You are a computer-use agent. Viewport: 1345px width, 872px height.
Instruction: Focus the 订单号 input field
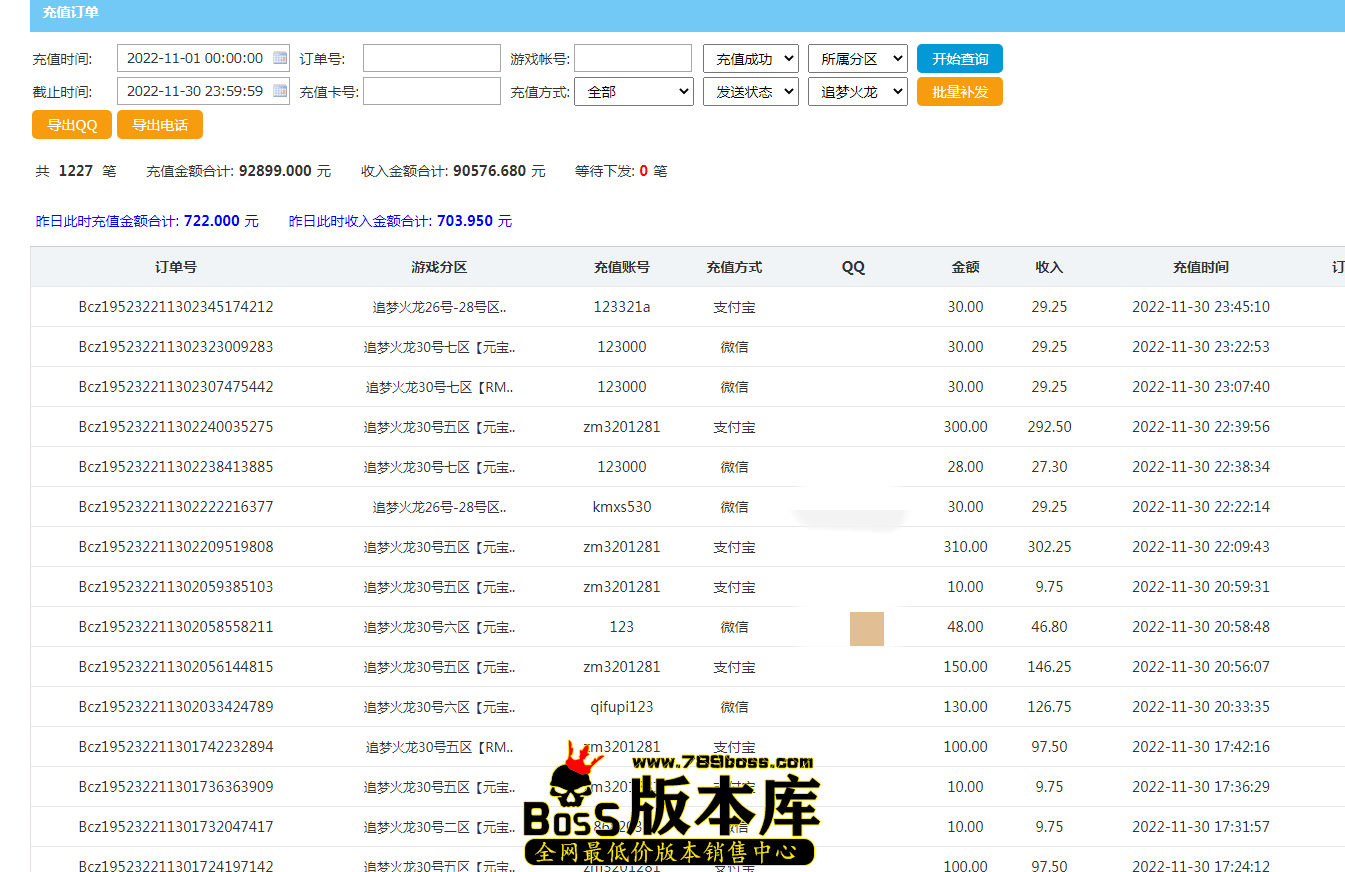431,59
